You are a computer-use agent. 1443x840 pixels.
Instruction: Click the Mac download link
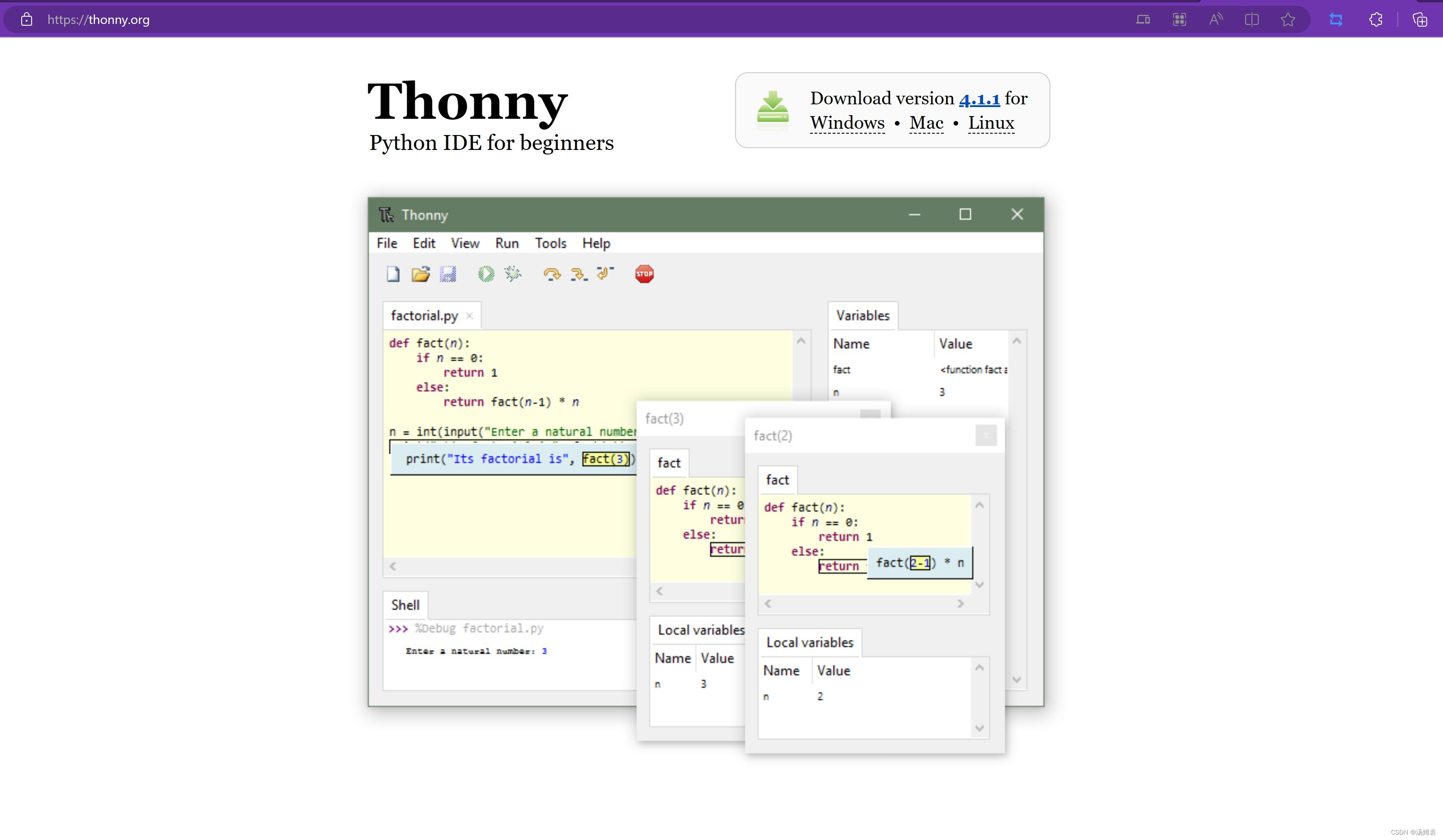coord(927,123)
